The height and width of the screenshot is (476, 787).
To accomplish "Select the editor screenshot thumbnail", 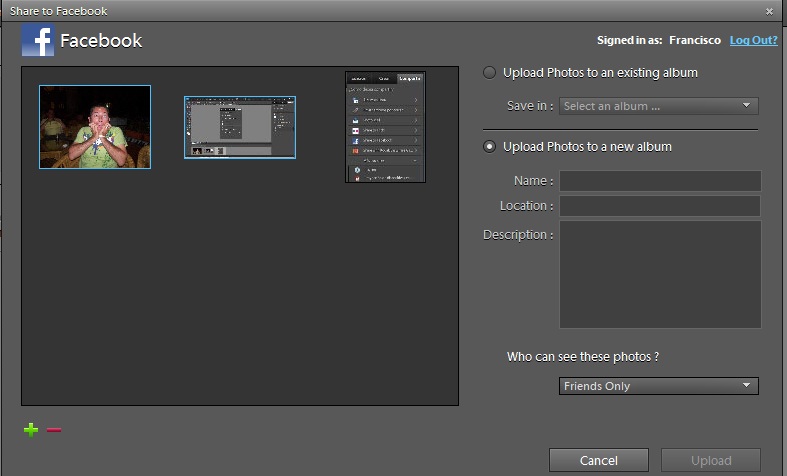I will (240, 127).
